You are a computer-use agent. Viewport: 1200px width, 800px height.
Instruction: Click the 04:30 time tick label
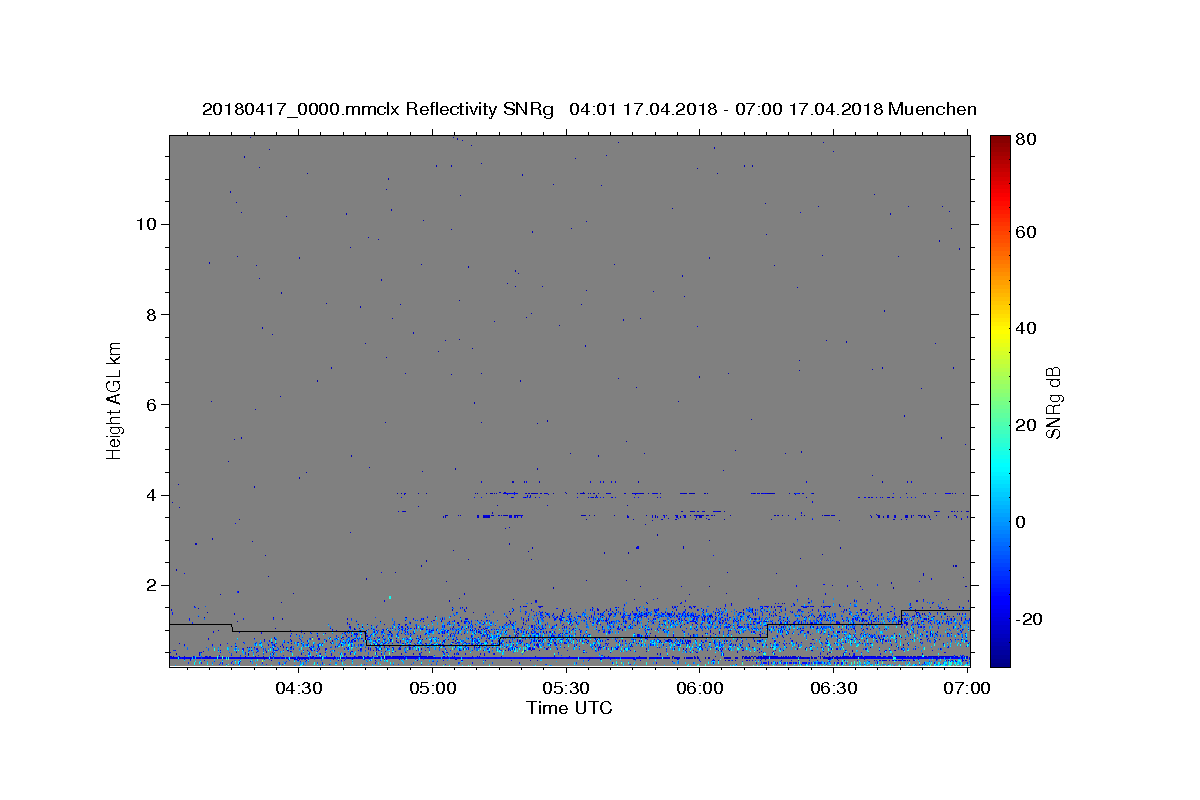(x=298, y=688)
